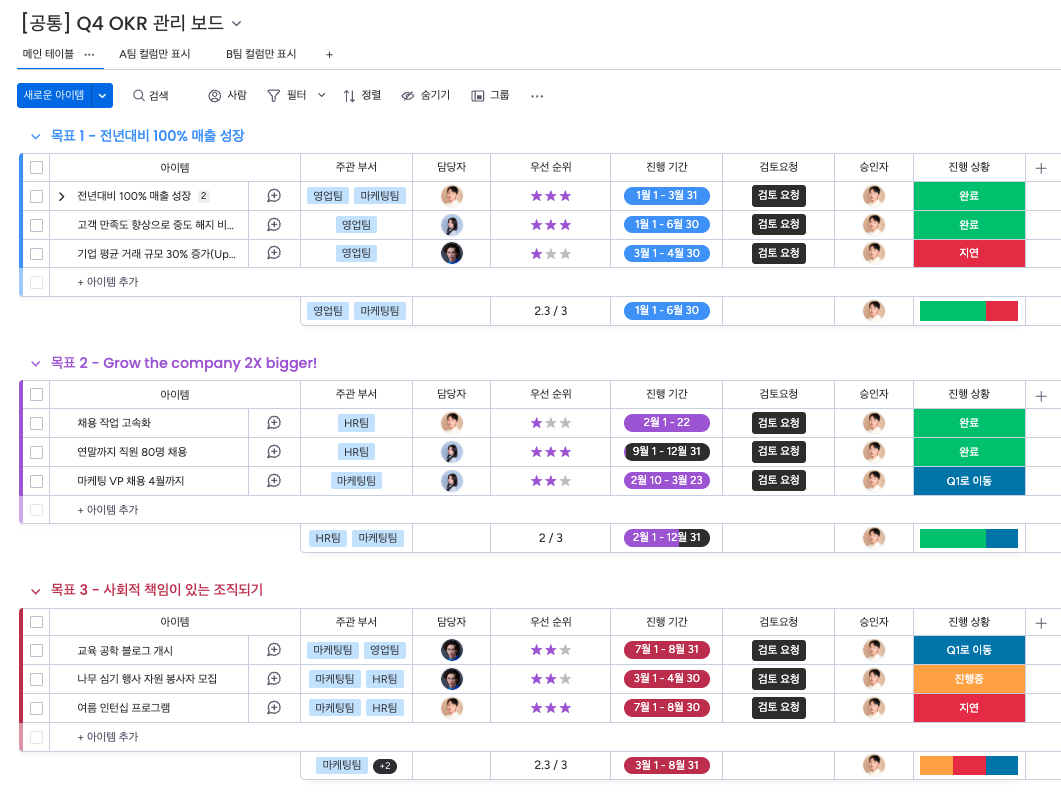Open the toolbar's three-dot more options menu
Viewport: 1061px width, 796px height.
(x=537, y=96)
